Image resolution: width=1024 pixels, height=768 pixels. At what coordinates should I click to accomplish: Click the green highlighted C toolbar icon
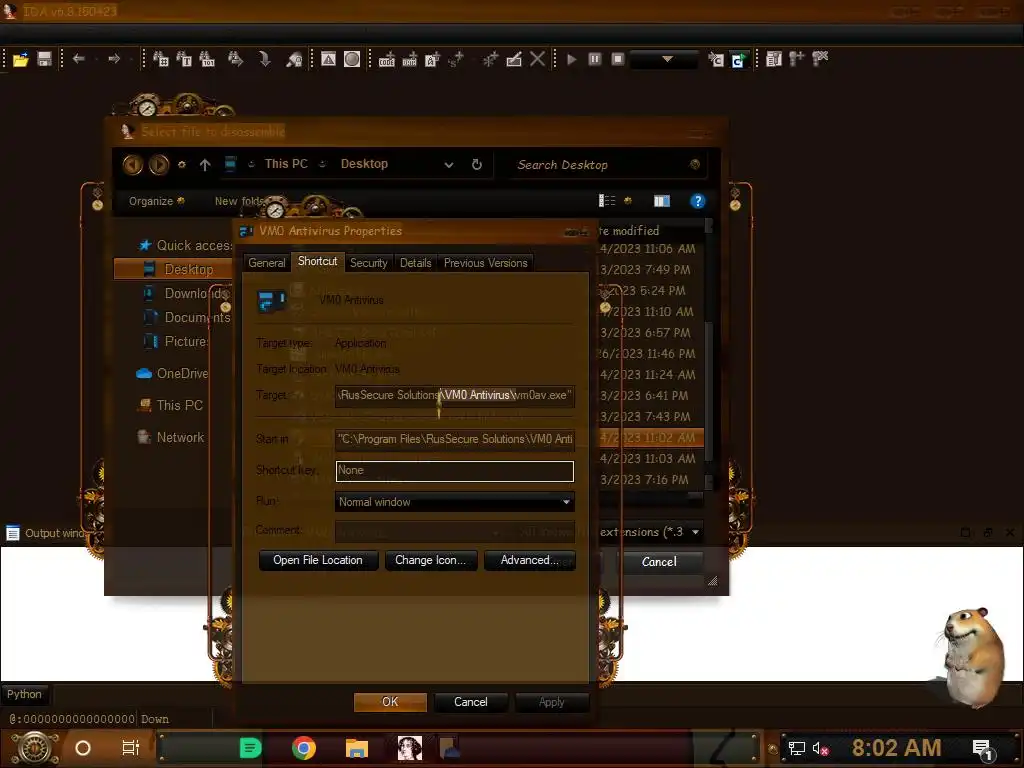[739, 60]
